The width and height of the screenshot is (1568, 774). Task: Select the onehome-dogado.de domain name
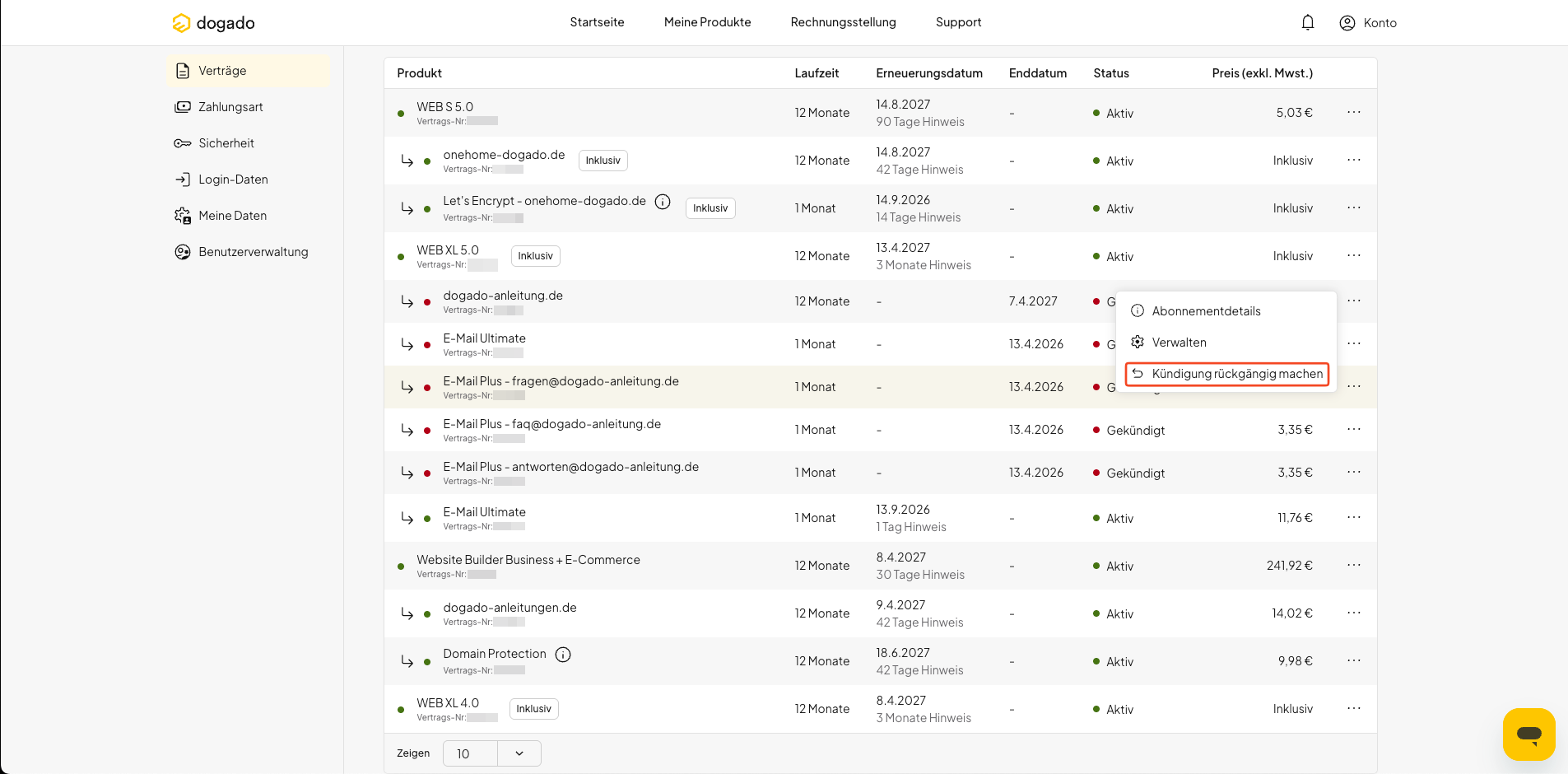click(505, 155)
